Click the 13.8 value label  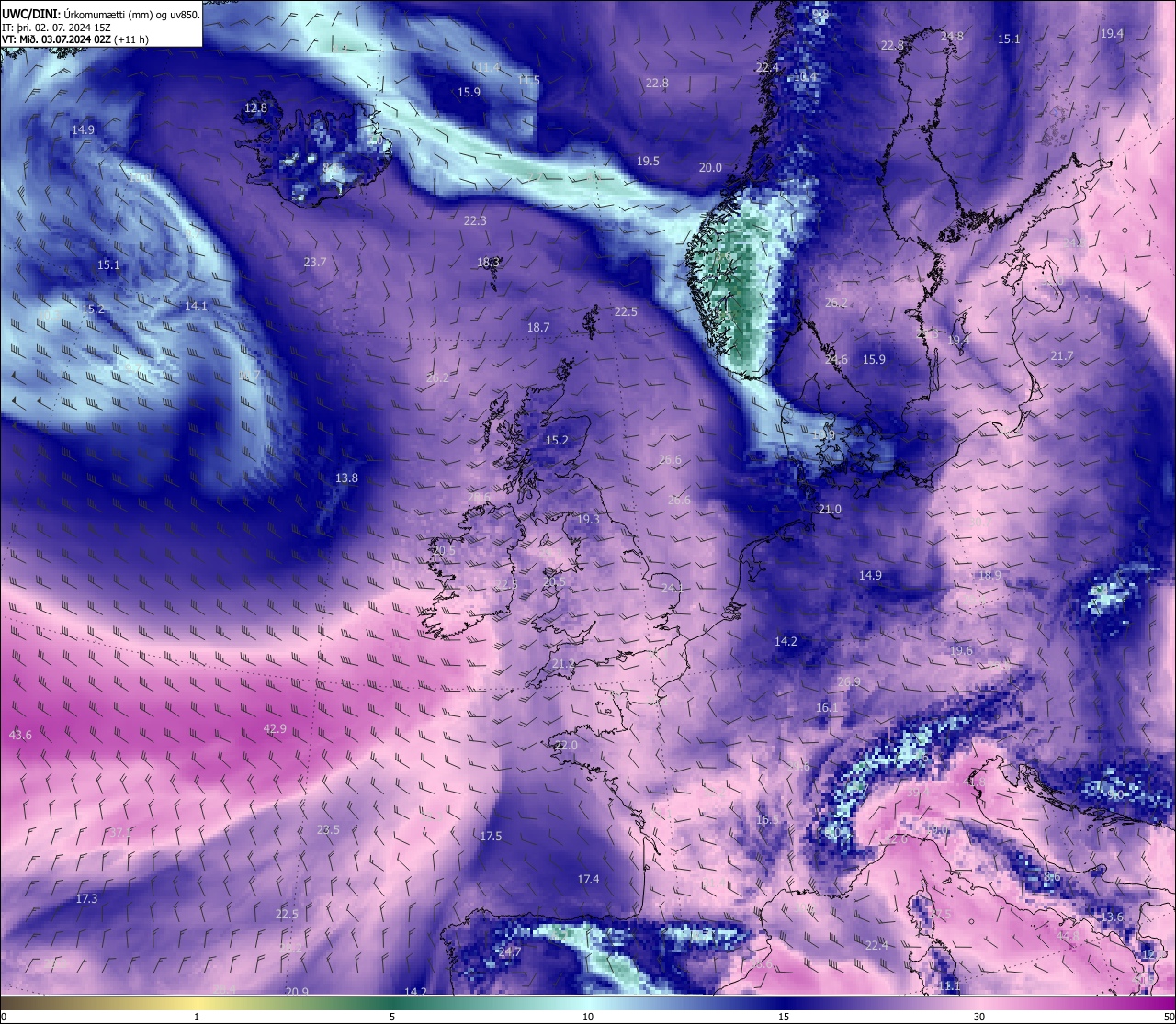346,478
